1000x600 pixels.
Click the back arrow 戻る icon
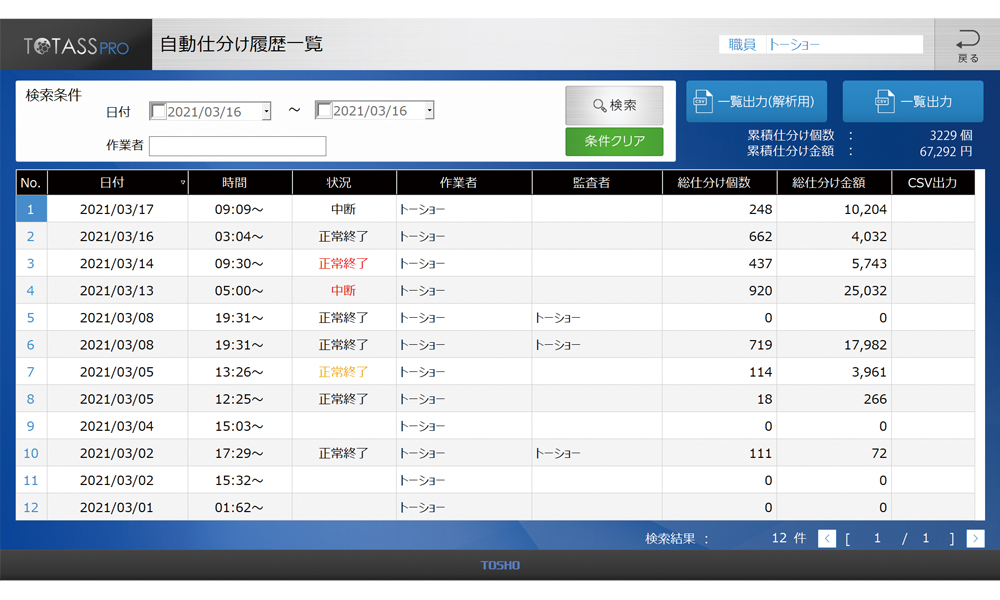coord(967,45)
